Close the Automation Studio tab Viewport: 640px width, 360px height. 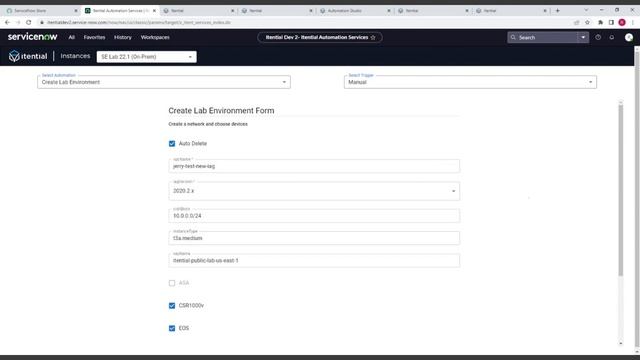click(x=389, y=11)
